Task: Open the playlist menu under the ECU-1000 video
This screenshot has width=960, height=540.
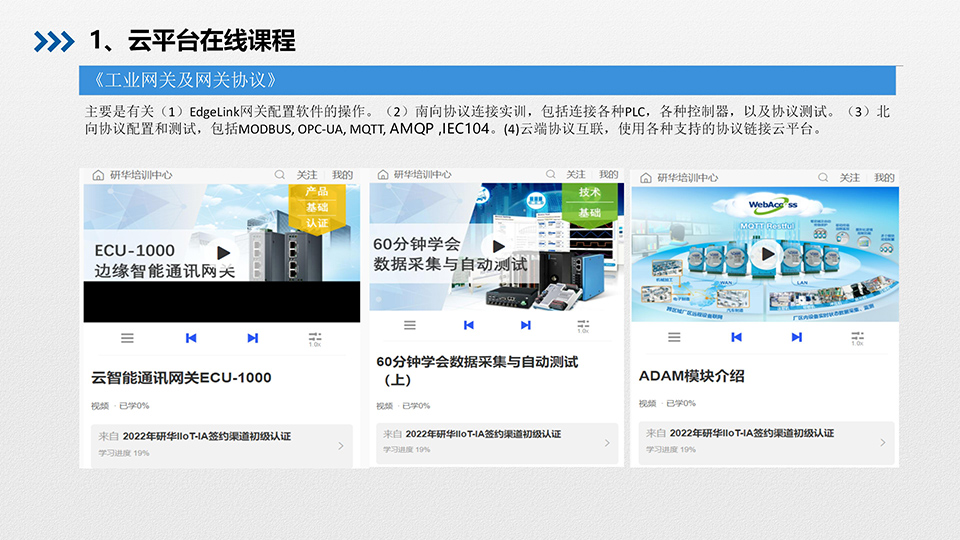Action: 127,338
